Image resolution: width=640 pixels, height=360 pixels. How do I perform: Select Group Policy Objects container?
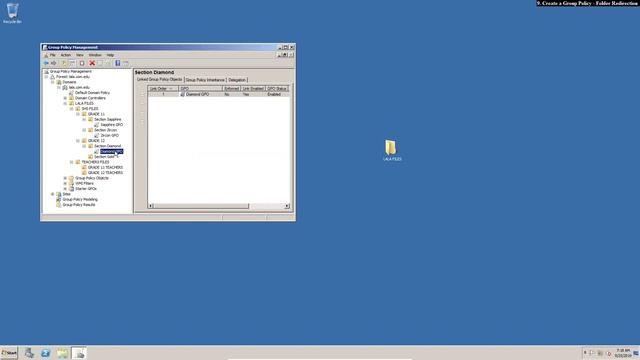[91, 178]
